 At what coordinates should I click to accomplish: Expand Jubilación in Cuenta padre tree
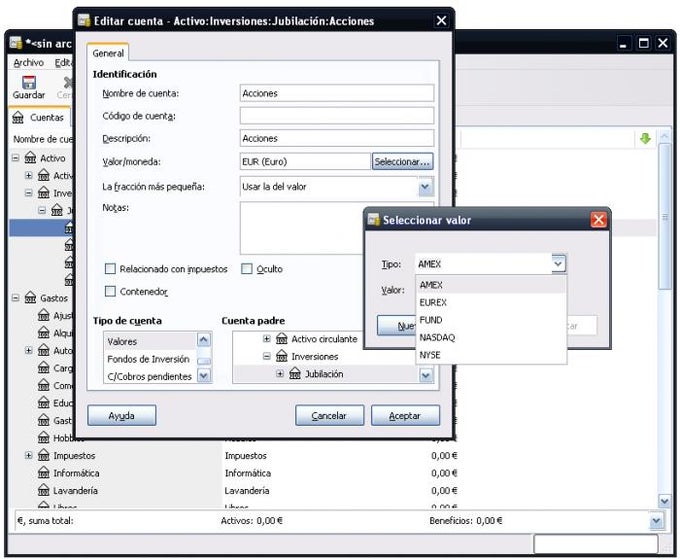(x=280, y=374)
